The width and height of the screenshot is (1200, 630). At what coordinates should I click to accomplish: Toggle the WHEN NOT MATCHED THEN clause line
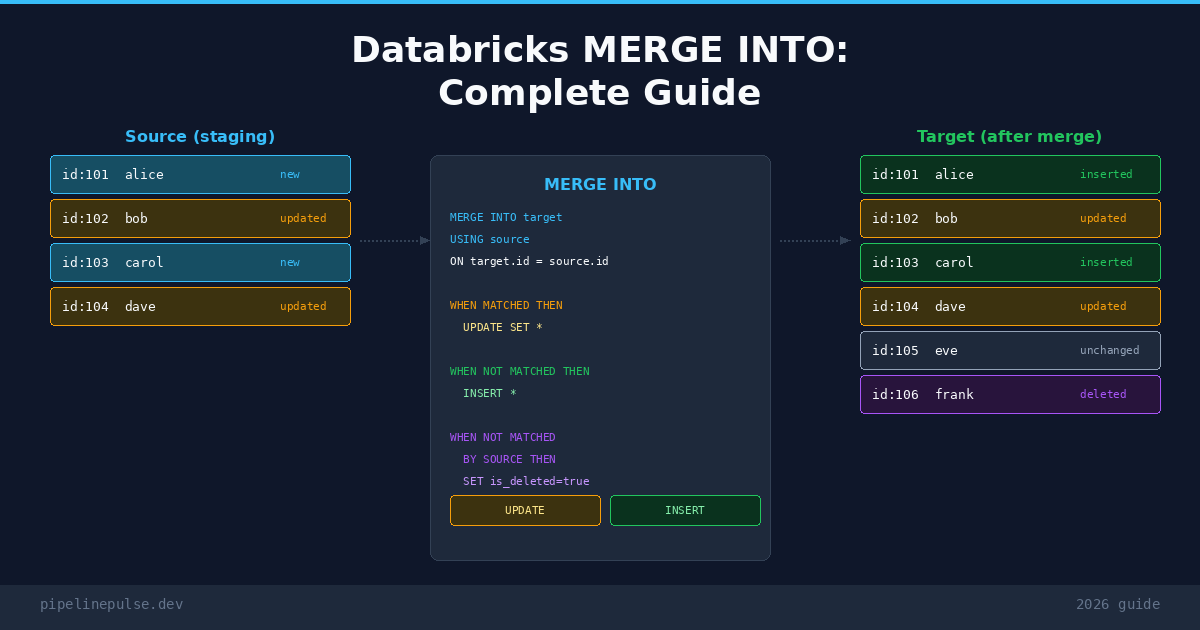point(517,371)
